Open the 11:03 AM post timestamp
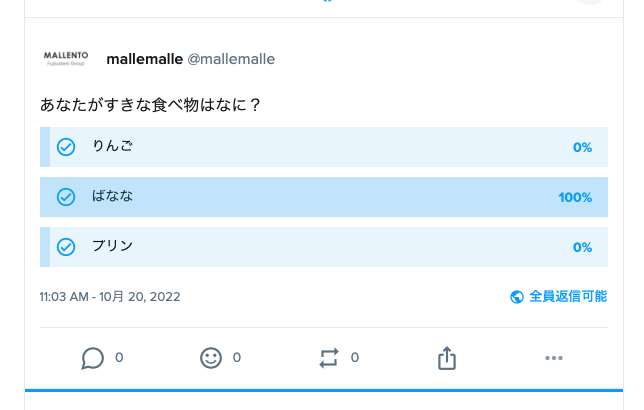 tap(110, 297)
